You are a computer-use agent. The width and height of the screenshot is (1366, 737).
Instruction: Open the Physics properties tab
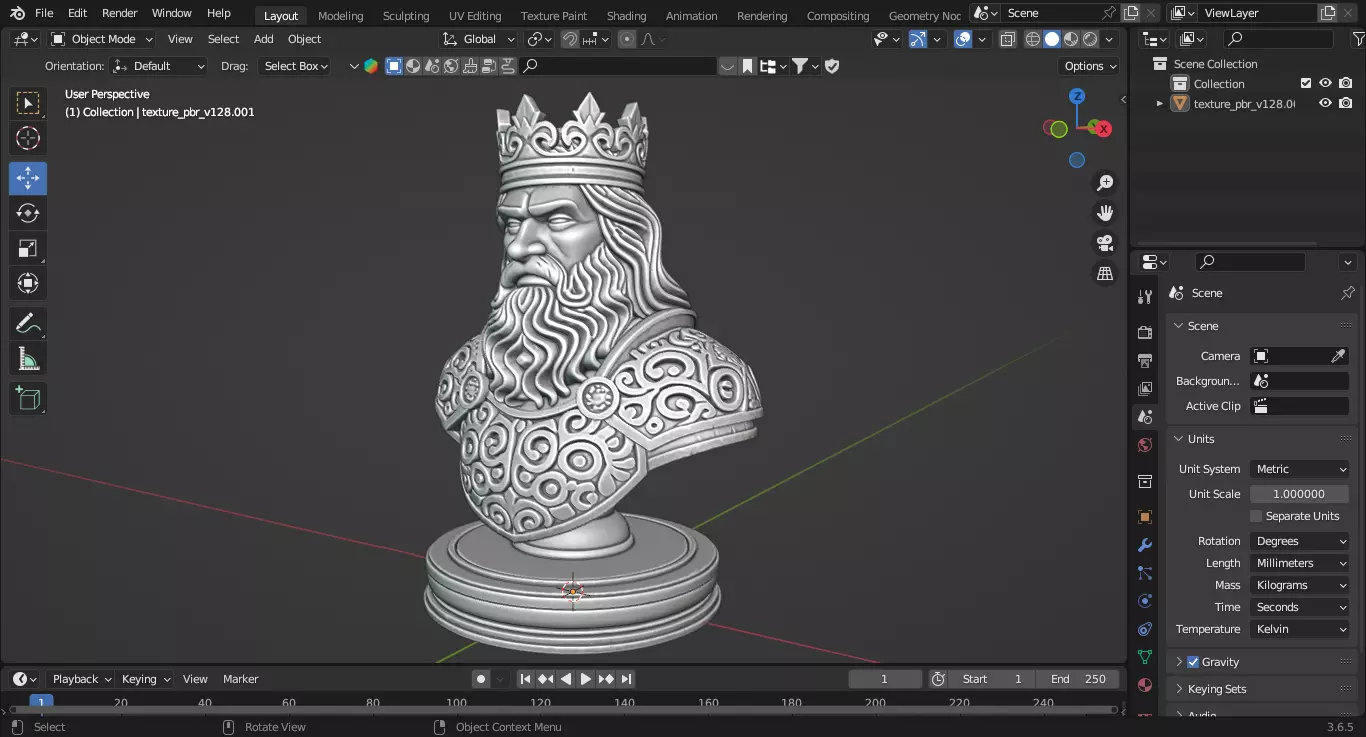point(1145,601)
